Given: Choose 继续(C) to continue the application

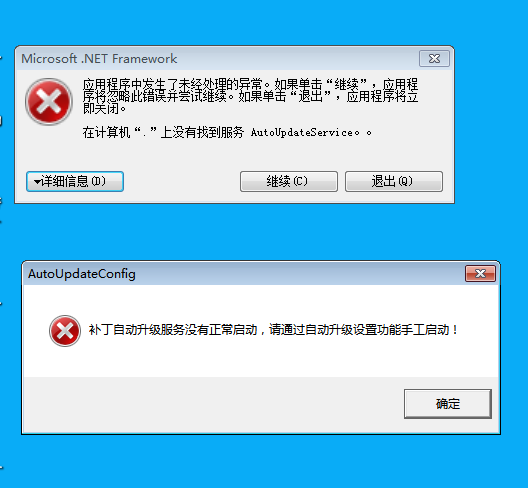Looking at the screenshot, I should [289, 182].
